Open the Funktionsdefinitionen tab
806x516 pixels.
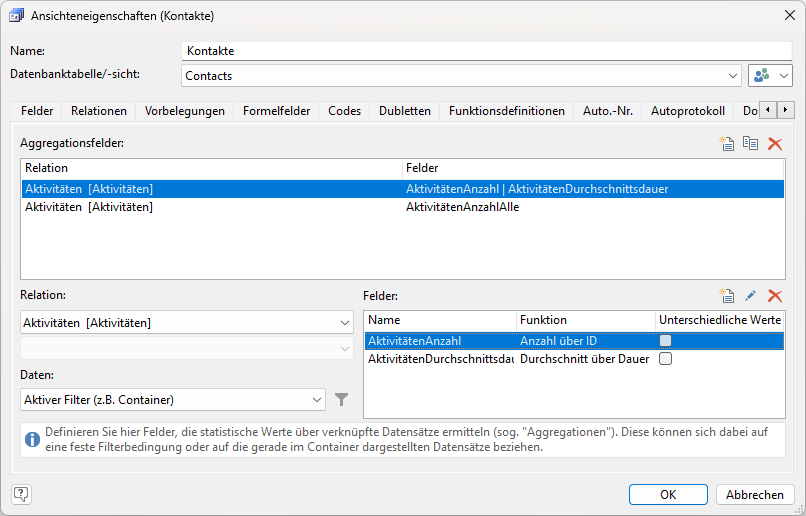(x=506, y=111)
